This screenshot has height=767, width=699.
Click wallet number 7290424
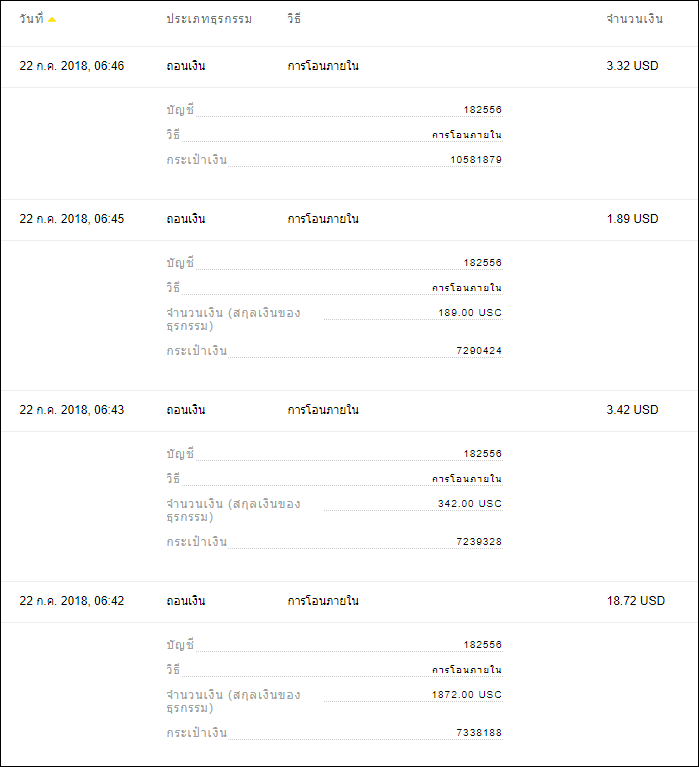tap(479, 350)
